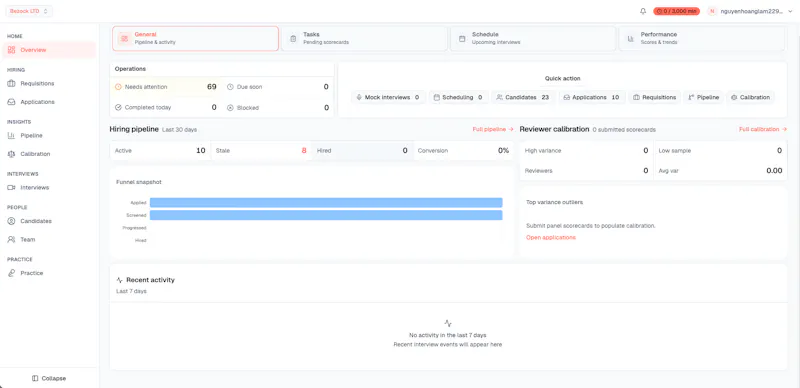Expand the user account menu chevron
The width and height of the screenshot is (800, 388).
click(790, 11)
